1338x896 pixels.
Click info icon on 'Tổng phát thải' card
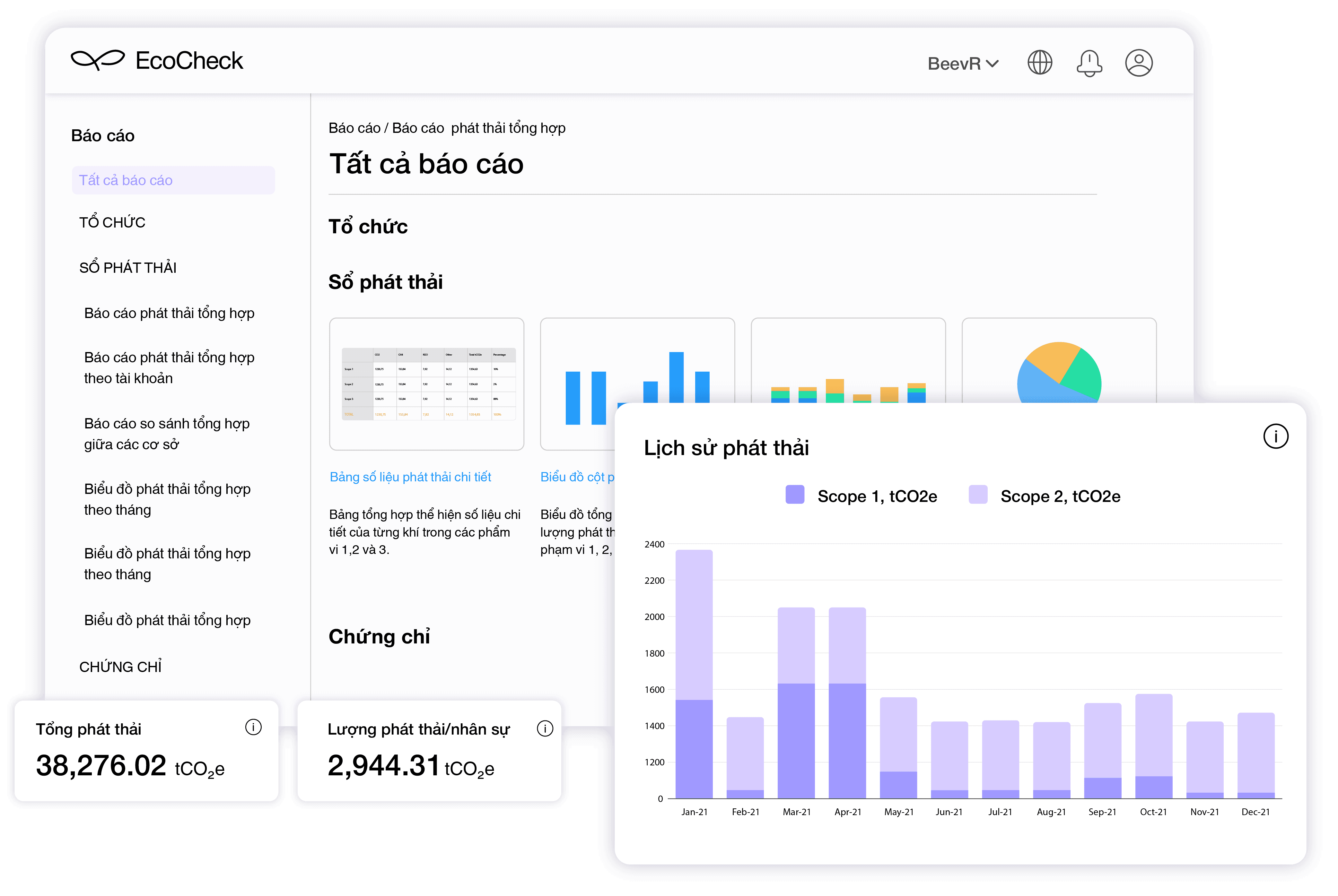[x=253, y=727]
